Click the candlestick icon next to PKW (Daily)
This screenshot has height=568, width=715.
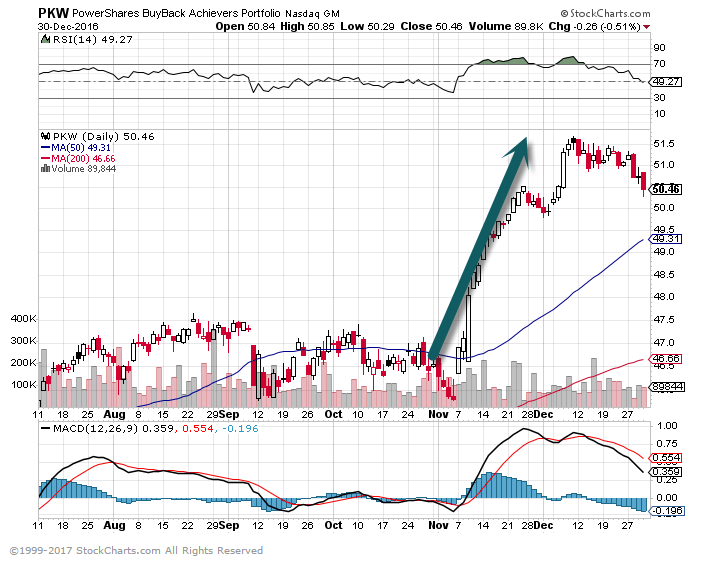pos(45,136)
